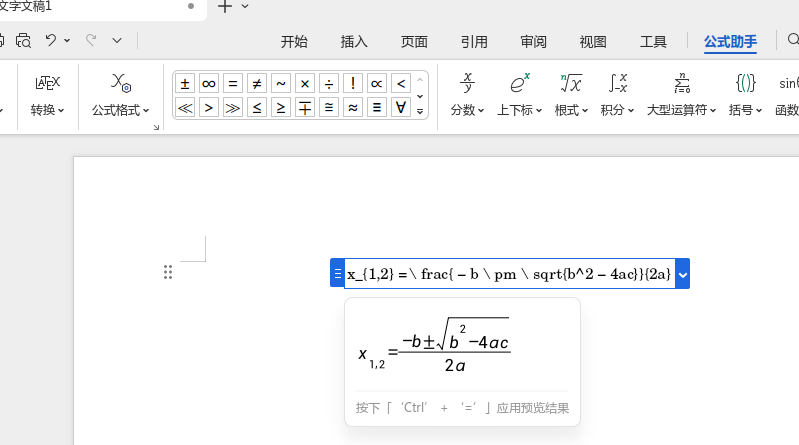The height and width of the screenshot is (445, 799).
Task: Switch to the 审阅 tab
Action: click(534, 41)
